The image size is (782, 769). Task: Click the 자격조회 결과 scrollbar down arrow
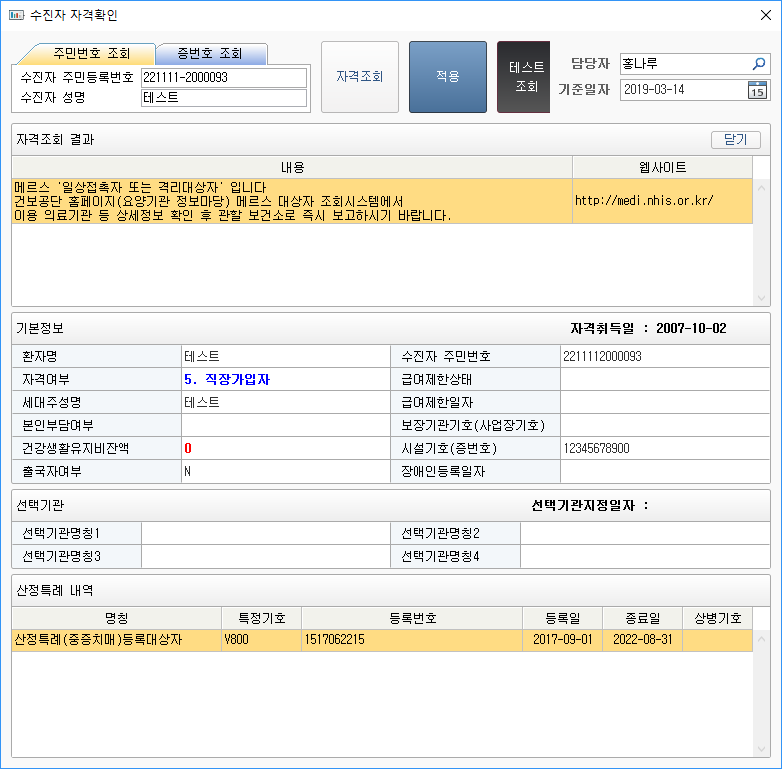coord(761,298)
